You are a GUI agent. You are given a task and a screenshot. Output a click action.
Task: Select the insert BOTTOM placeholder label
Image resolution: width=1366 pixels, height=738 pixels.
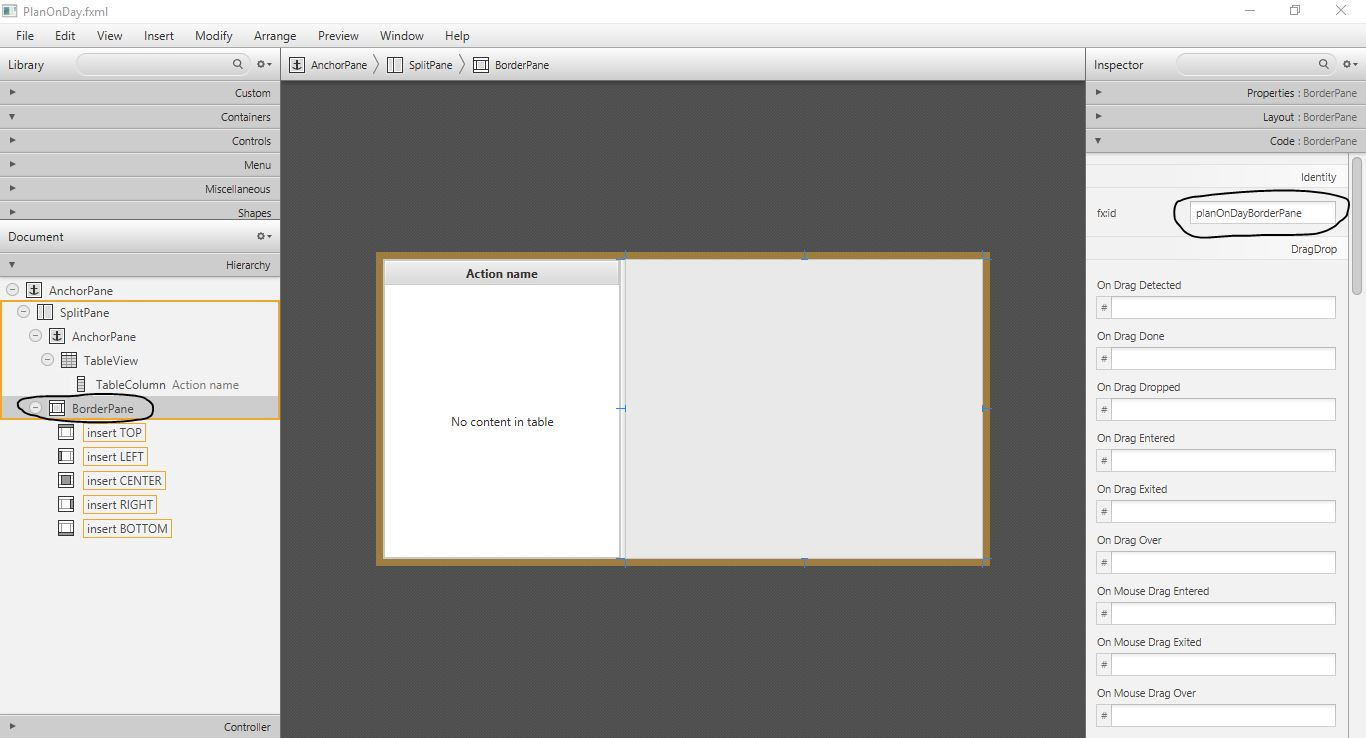click(x=127, y=529)
